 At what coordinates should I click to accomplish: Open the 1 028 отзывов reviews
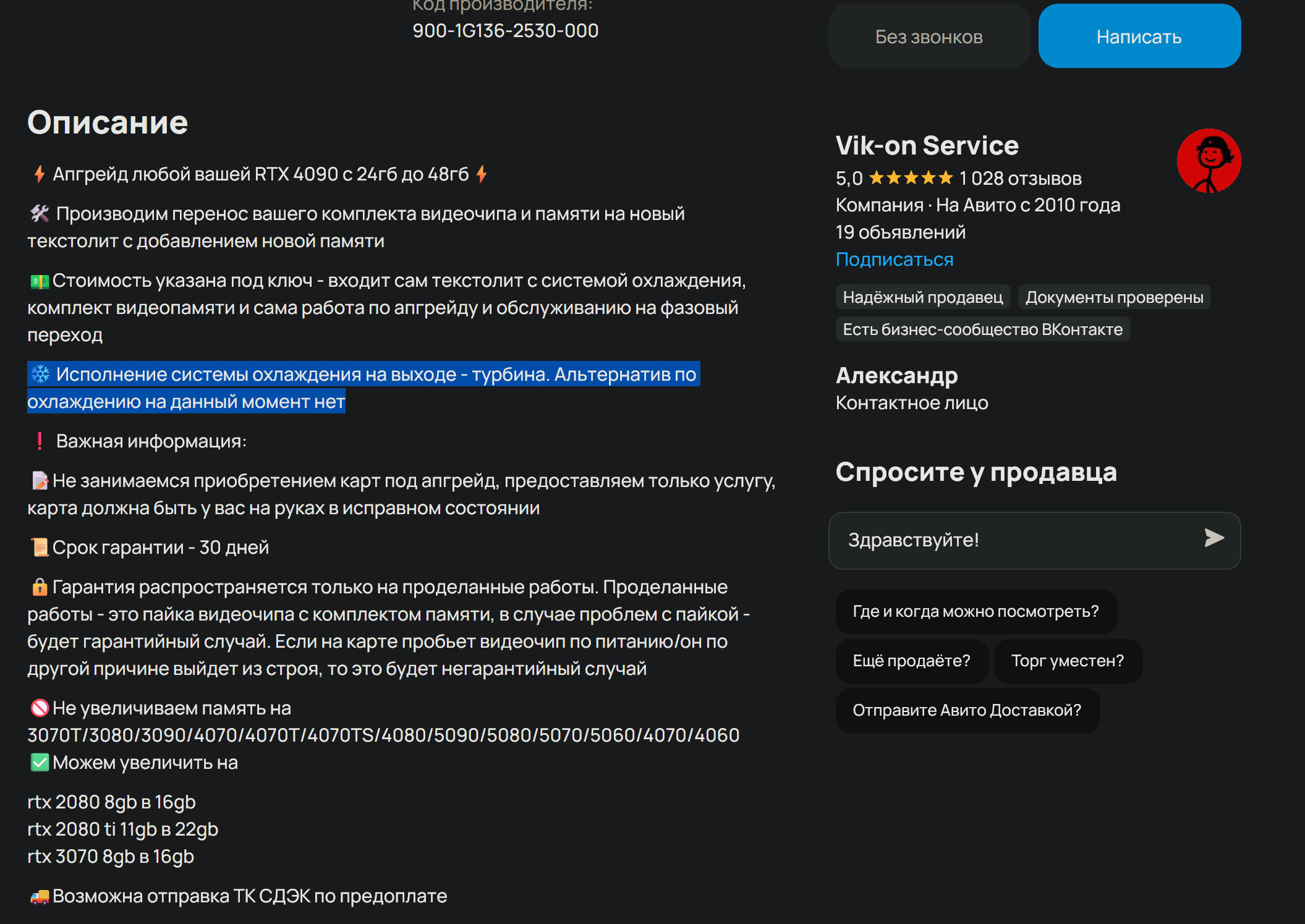pyautogui.click(x=1020, y=179)
